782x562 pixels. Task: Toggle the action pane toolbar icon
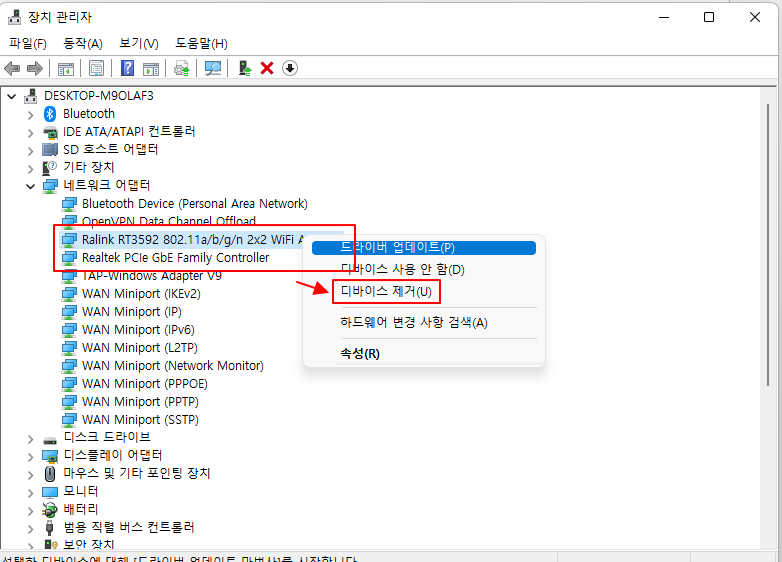pos(151,68)
